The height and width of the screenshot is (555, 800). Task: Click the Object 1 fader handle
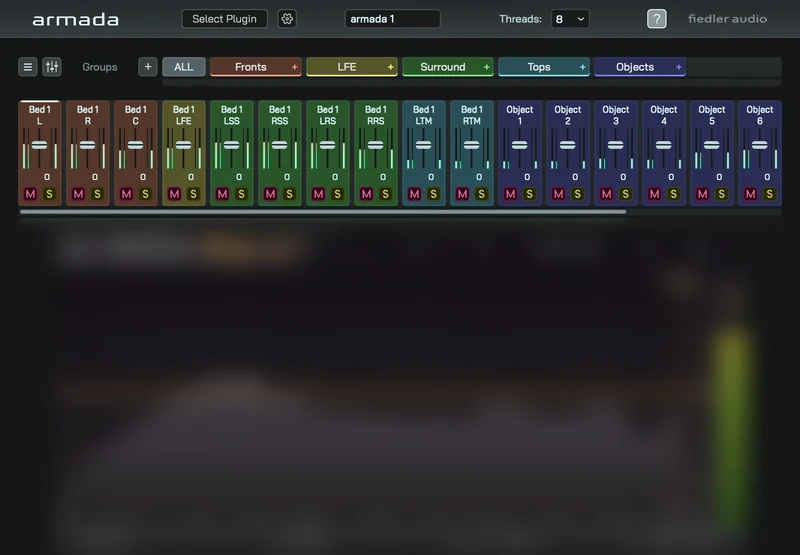coord(519,145)
